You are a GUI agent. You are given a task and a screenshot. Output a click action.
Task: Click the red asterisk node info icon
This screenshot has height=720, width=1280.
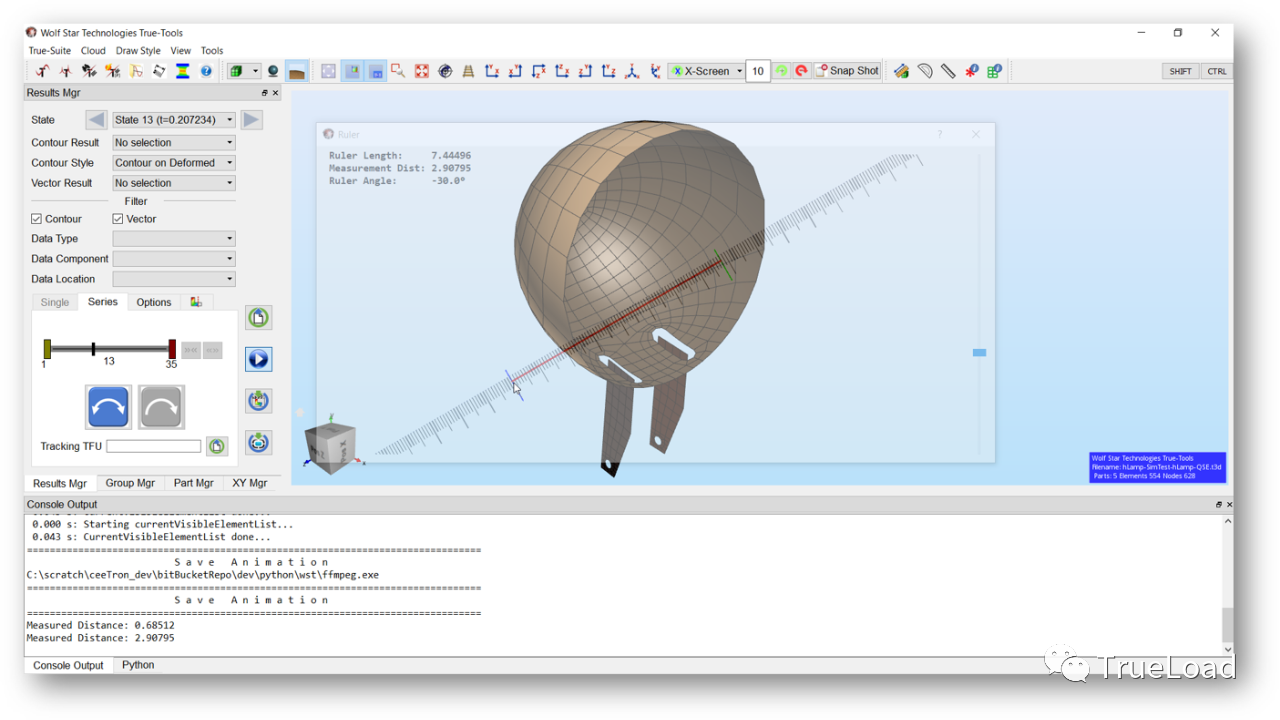971,71
